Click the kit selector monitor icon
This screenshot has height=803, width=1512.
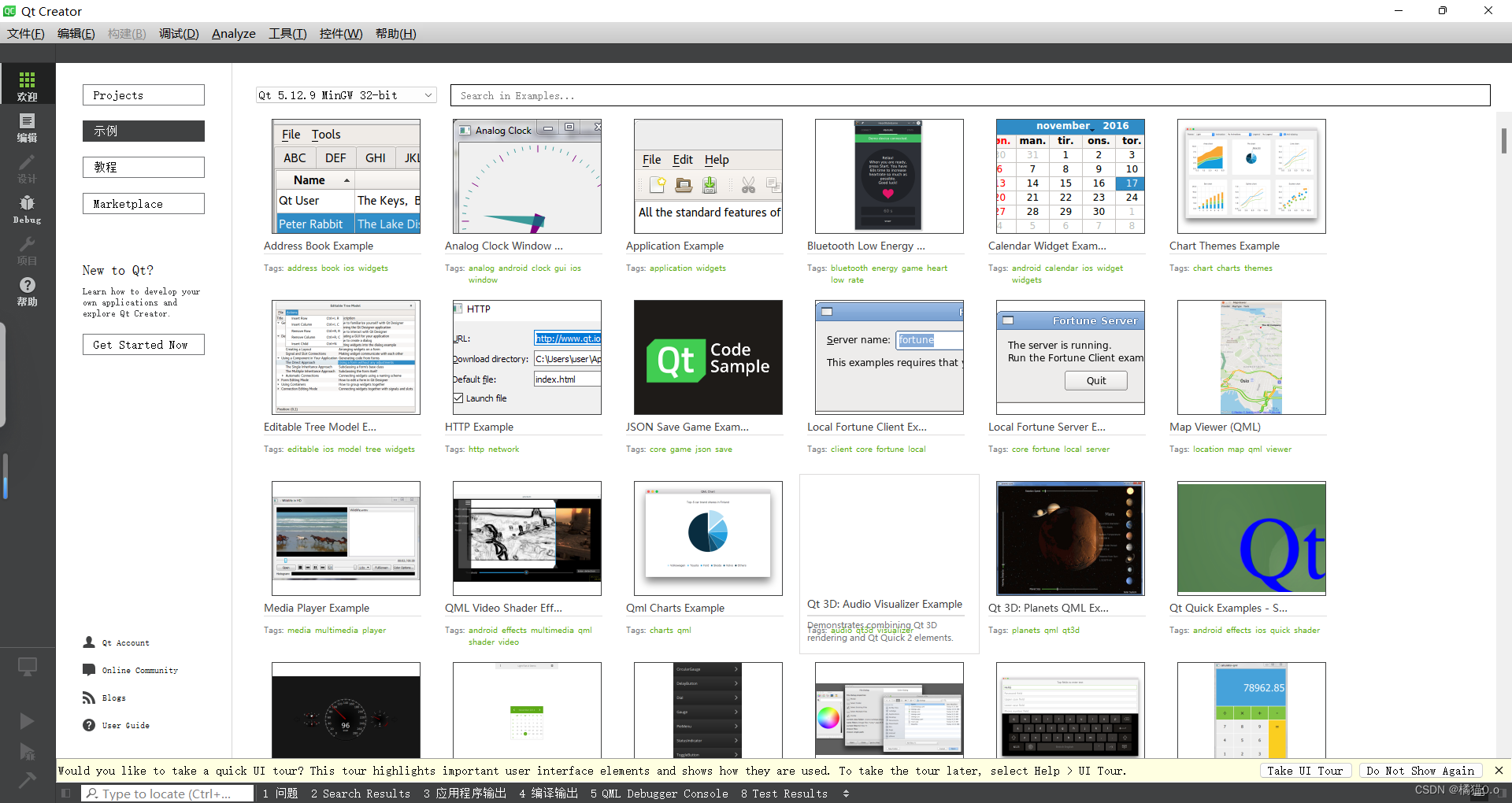click(28, 668)
